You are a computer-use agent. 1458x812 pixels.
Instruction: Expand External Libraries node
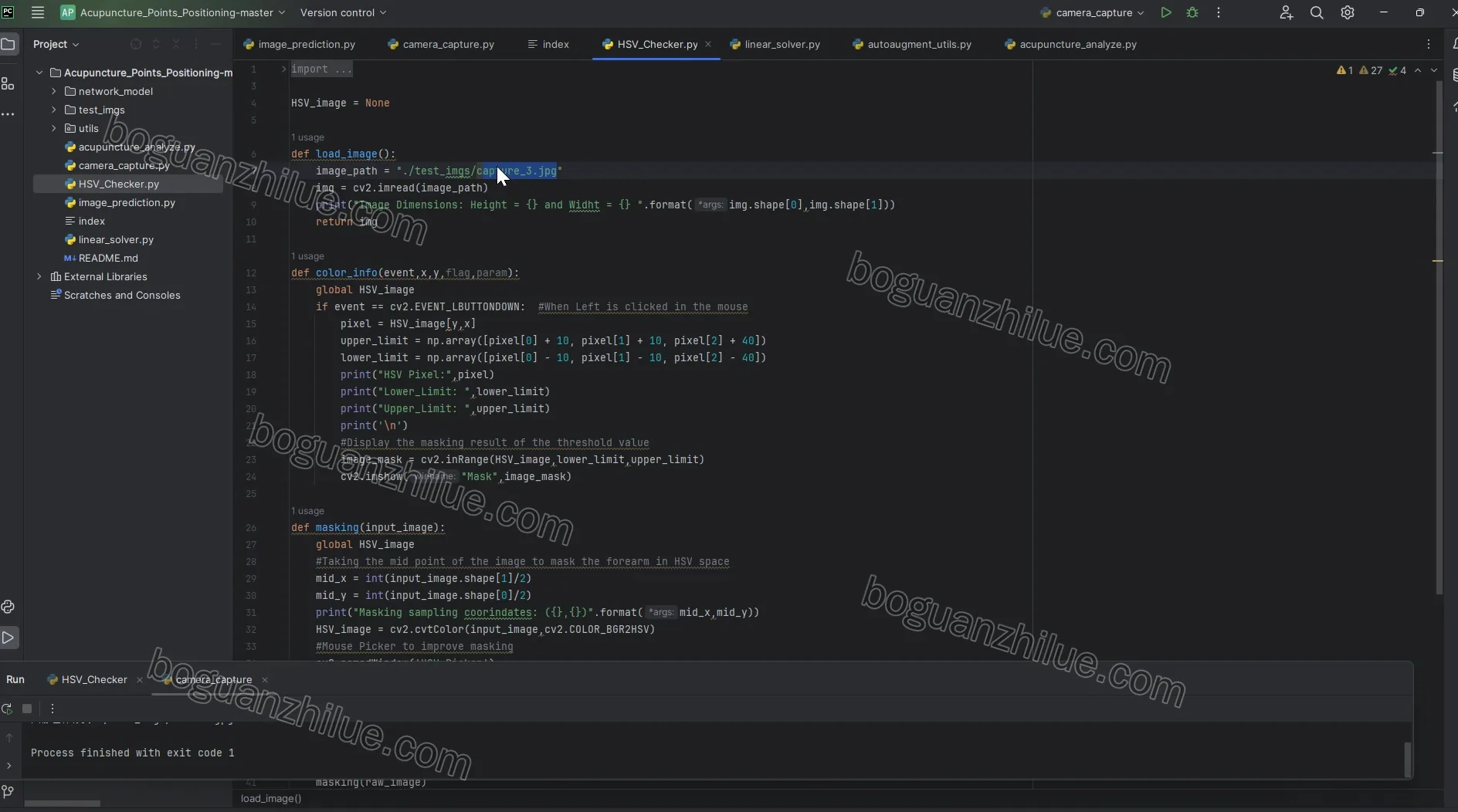[39, 276]
